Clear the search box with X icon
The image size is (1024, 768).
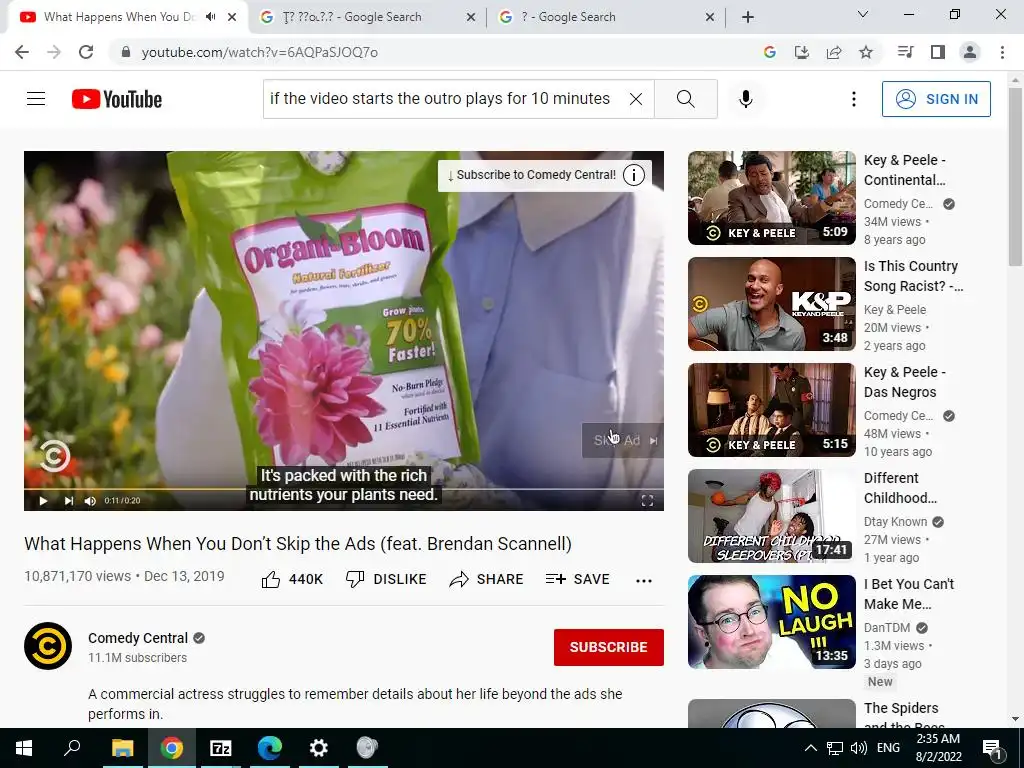click(x=635, y=99)
